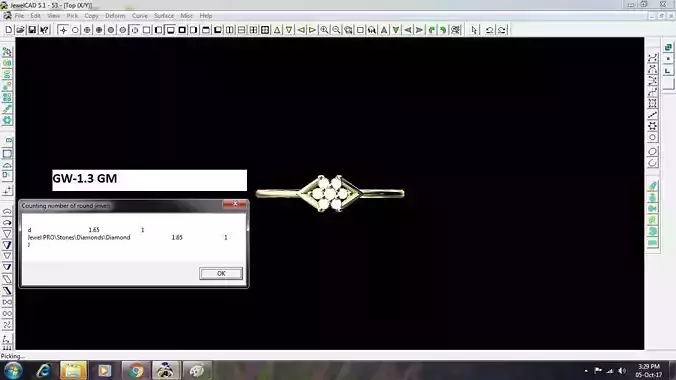Open the Edit menu
Viewport: 676px width, 380px height.
coord(35,16)
